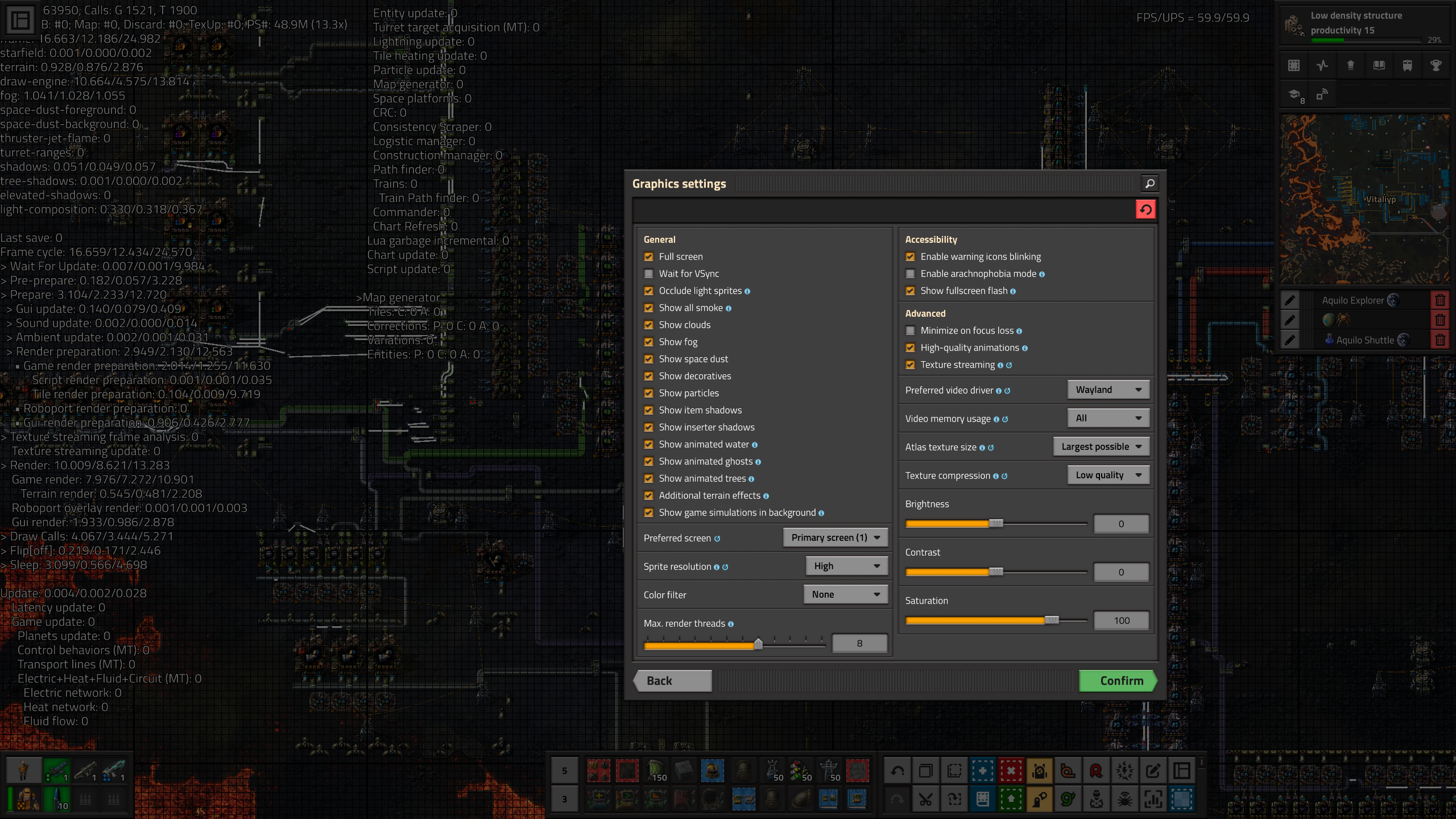This screenshot has width=1456, height=819.
Task: Open the trains overview icon
Action: click(x=1408, y=65)
